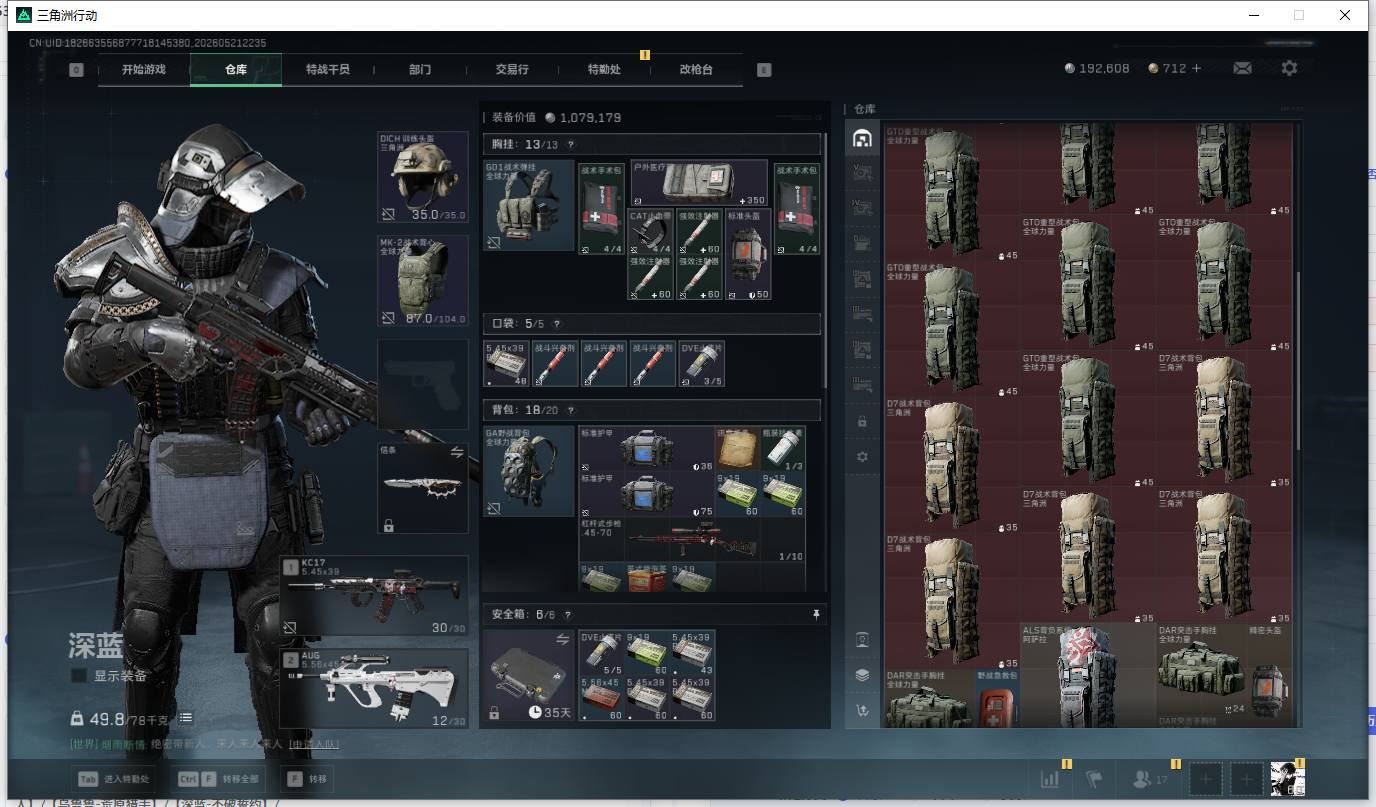Click the 49.8/78千克 carry weight
Screen dimensions: 1376x807
pos(120,718)
